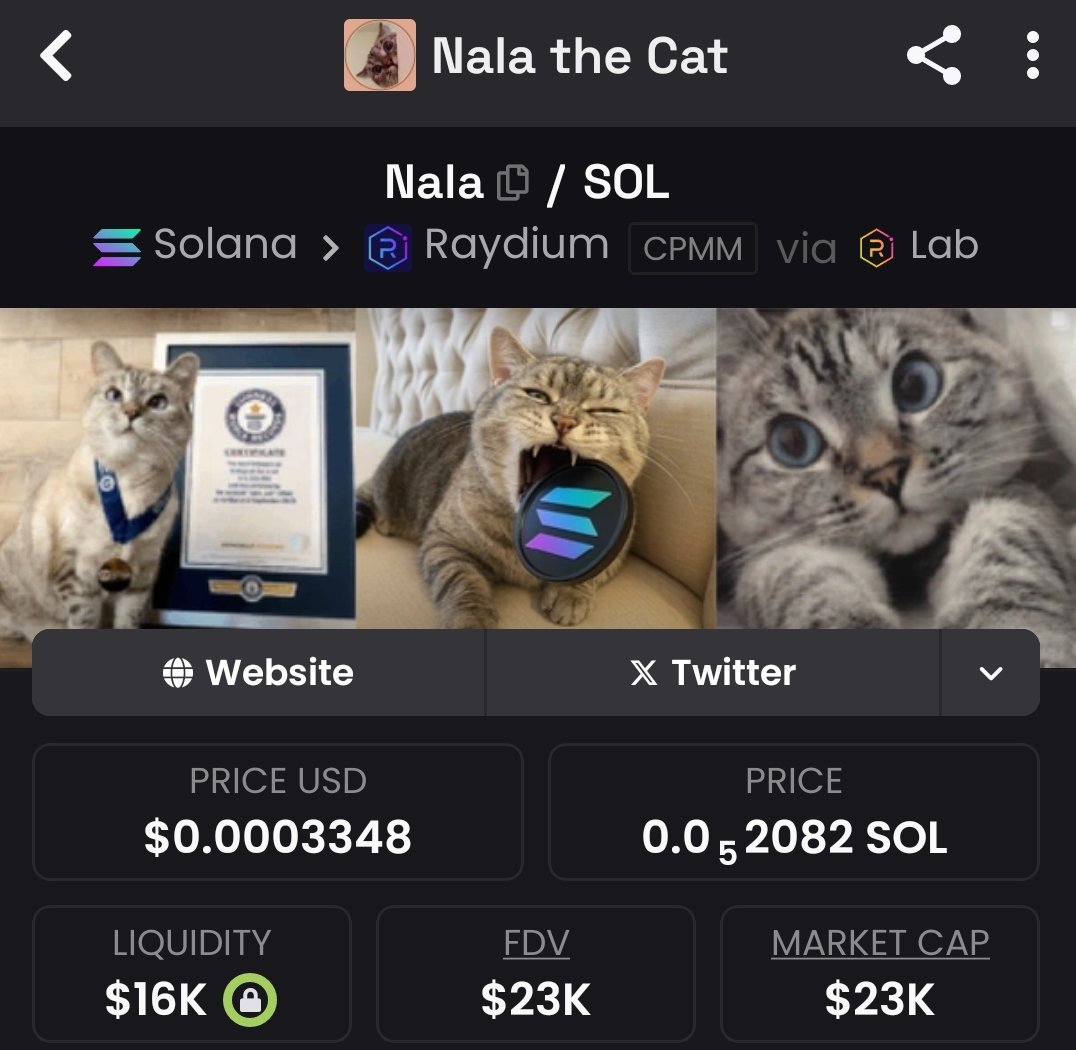1076x1050 pixels.
Task: Open the three-dot more options menu
Action: [1032, 55]
